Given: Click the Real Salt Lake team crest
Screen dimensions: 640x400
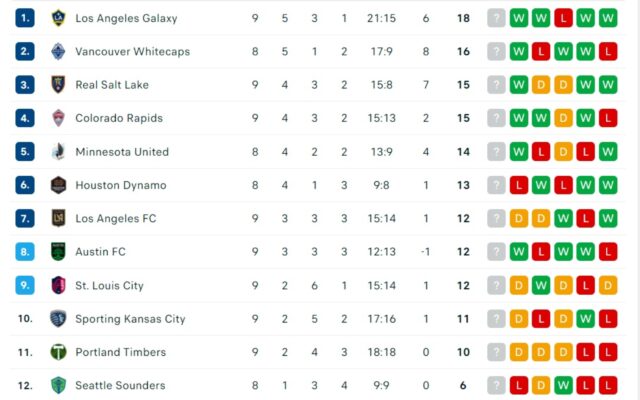Looking at the screenshot, I should [x=58, y=85].
